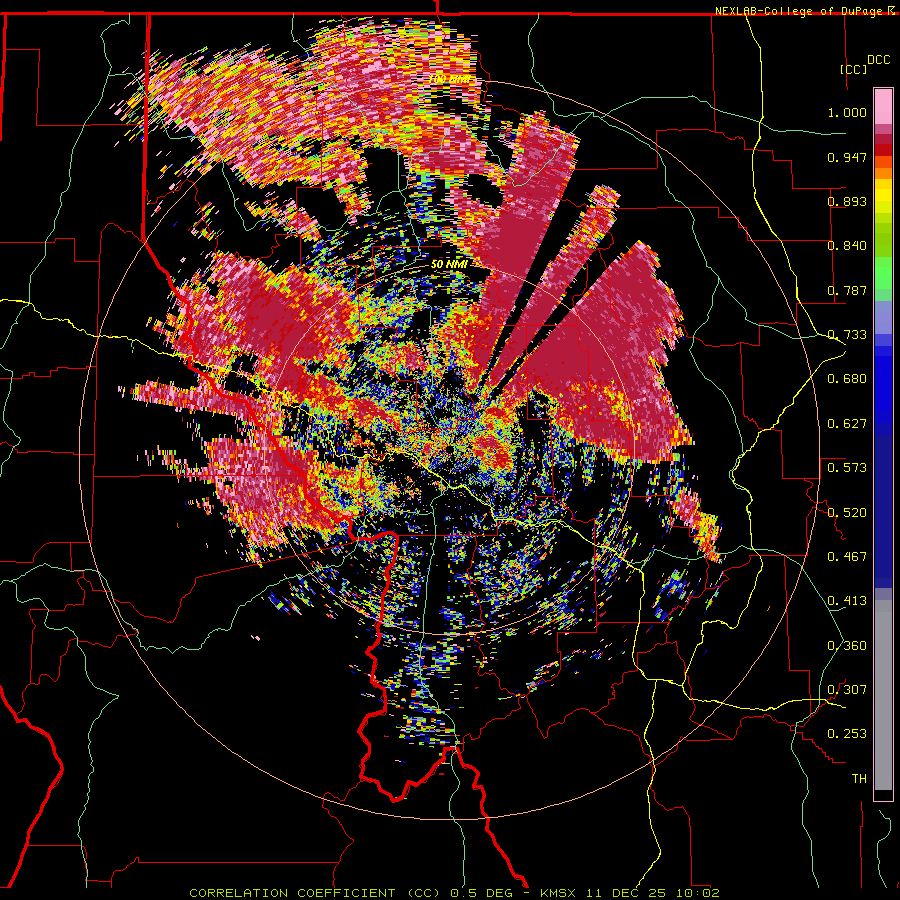Click the 100 NMI range ring label
The image size is (900, 900).
[449, 79]
